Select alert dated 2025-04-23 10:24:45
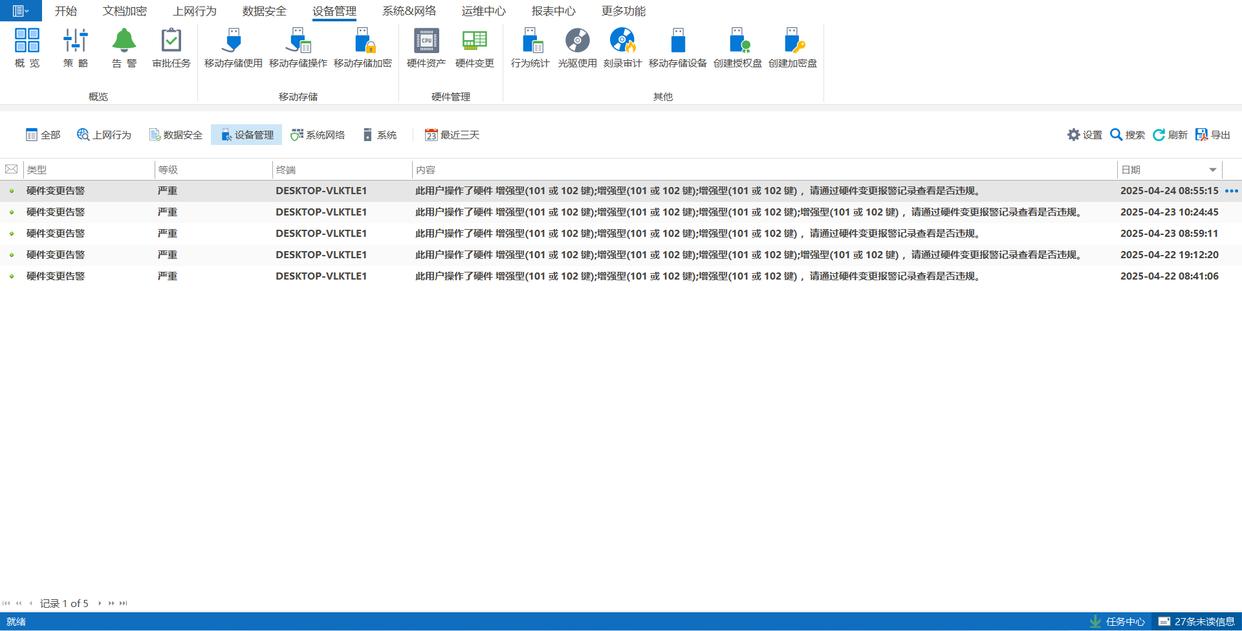The height and width of the screenshot is (631, 1242). pyautogui.click(x=621, y=212)
